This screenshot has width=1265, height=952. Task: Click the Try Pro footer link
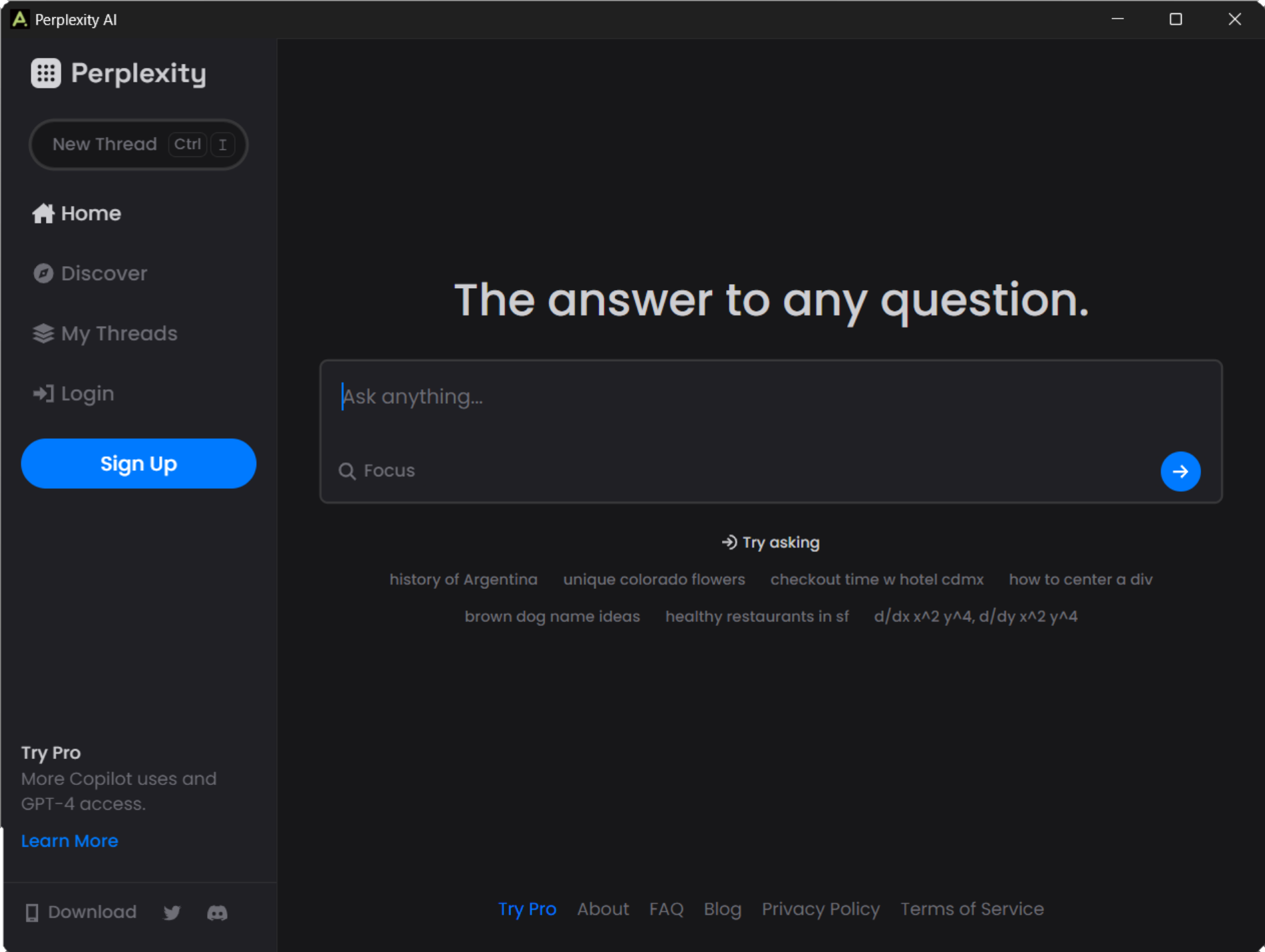[527, 909]
